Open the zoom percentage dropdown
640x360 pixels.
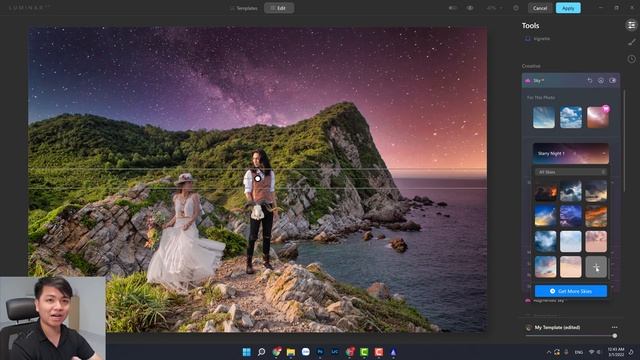(x=494, y=8)
